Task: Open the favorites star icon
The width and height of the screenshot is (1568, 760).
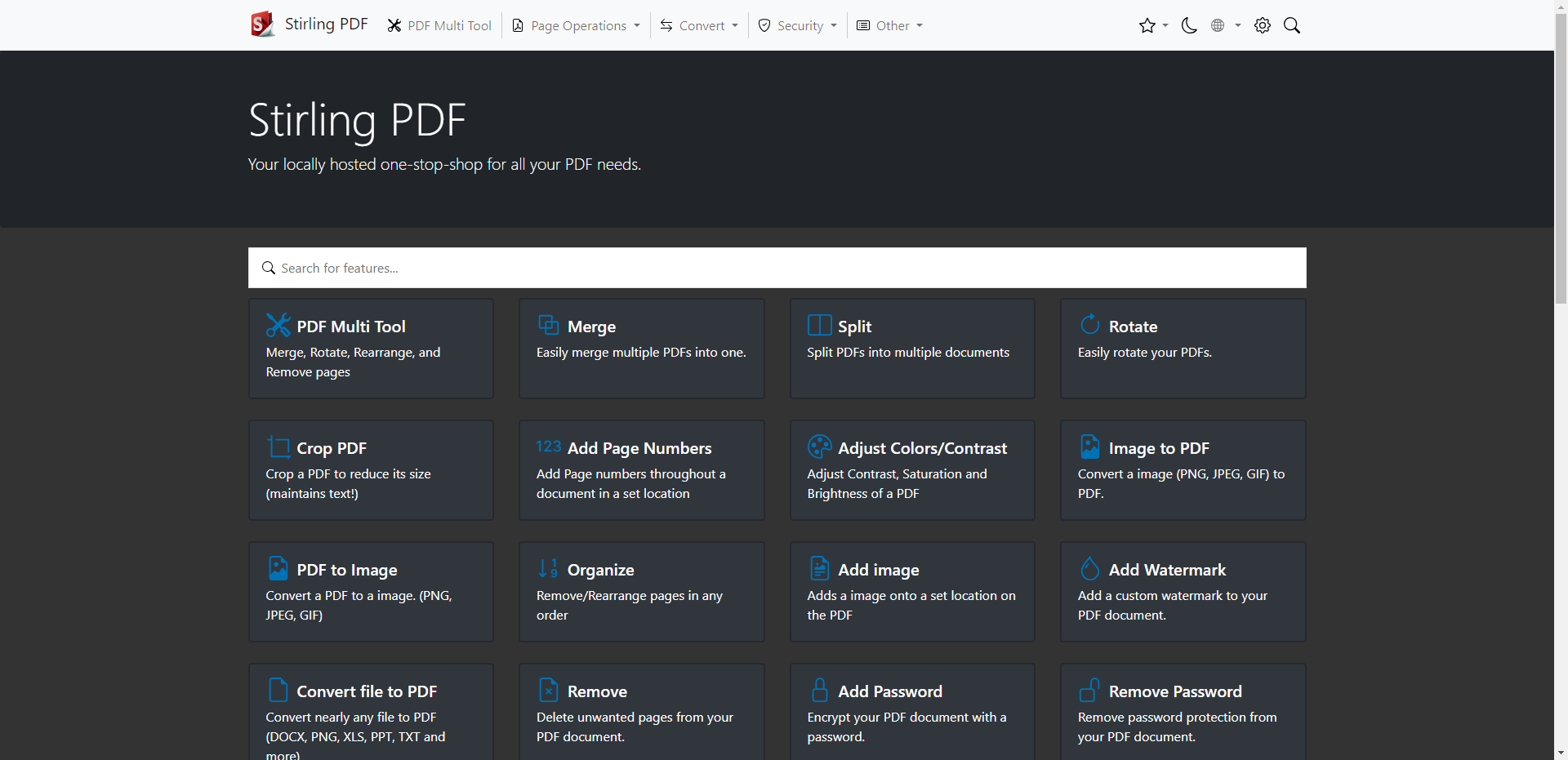Action: [x=1147, y=25]
